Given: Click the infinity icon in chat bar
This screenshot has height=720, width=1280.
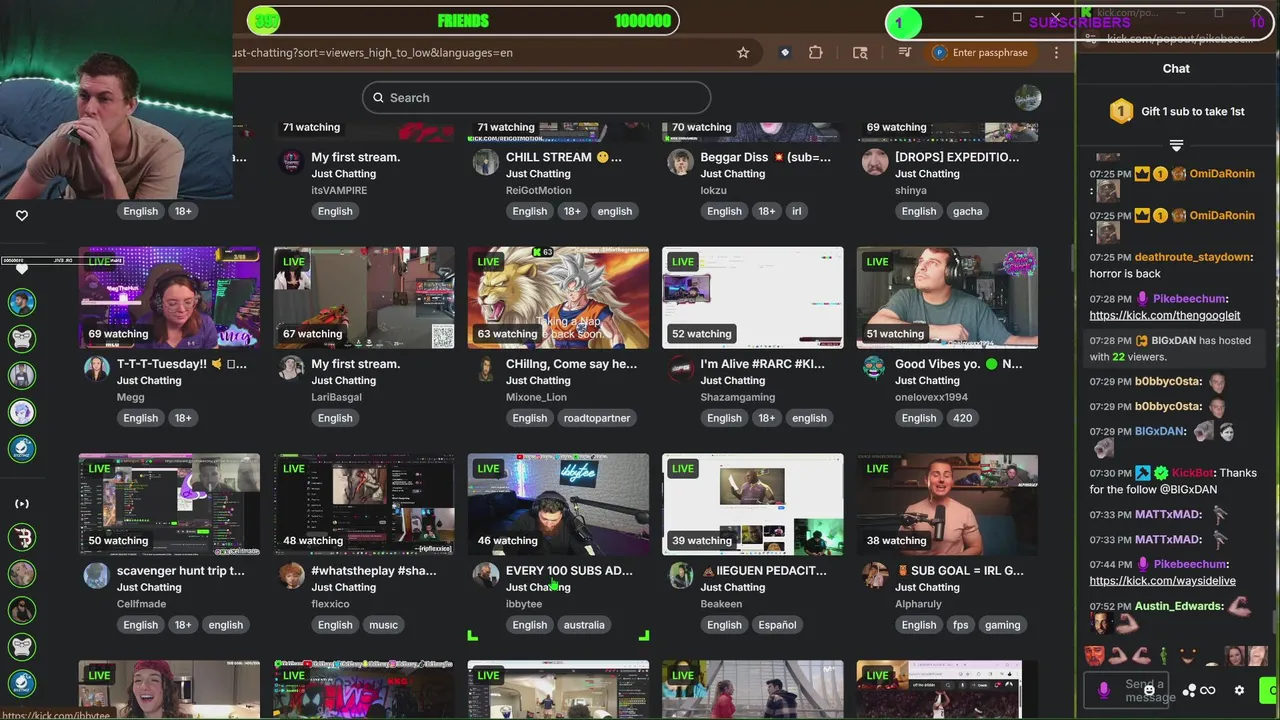Looking at the screenshot, I should pos(1208,690).
